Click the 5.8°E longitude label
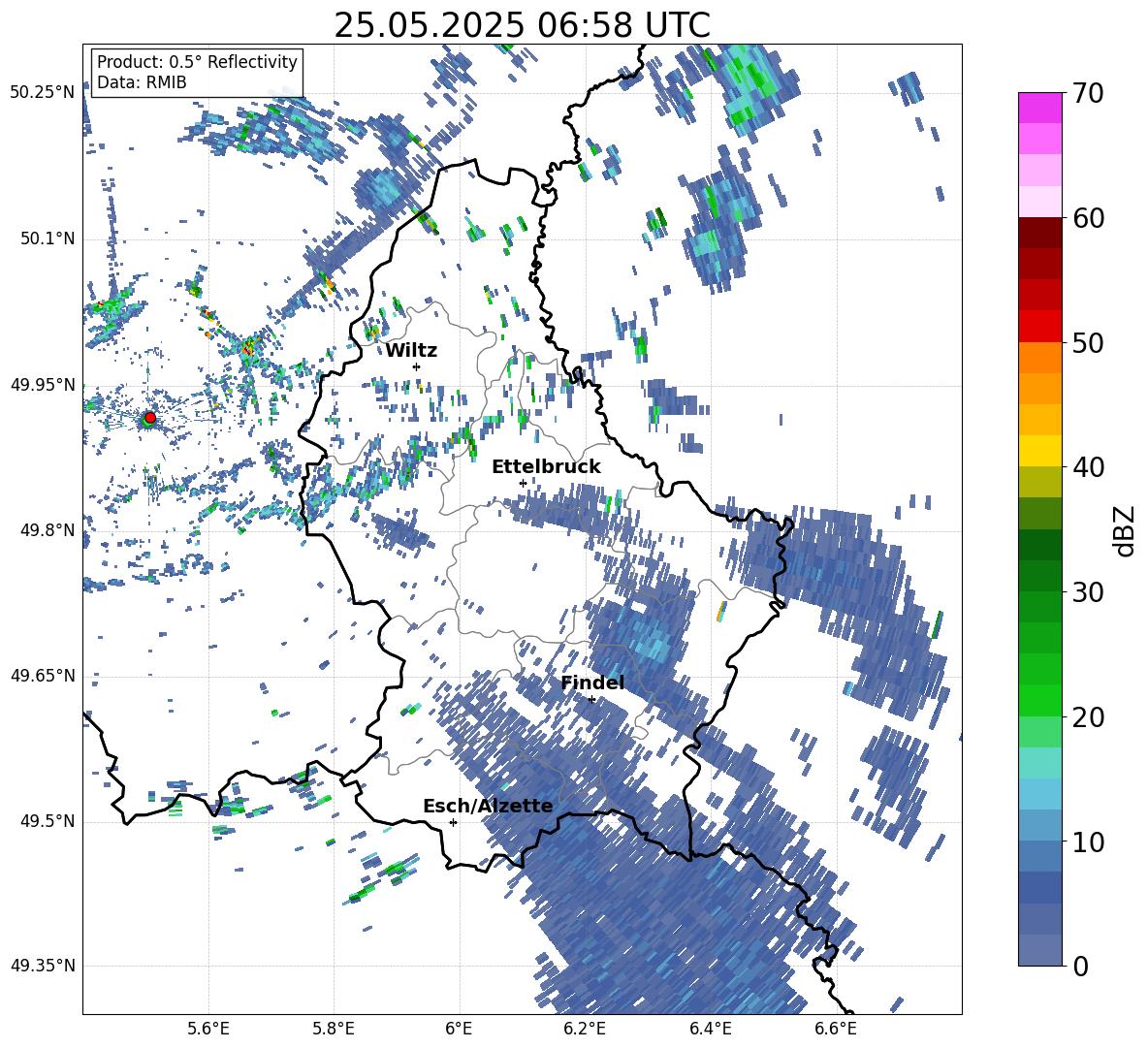Screen dimensions: 1148x1048 tap(334, 1029)
